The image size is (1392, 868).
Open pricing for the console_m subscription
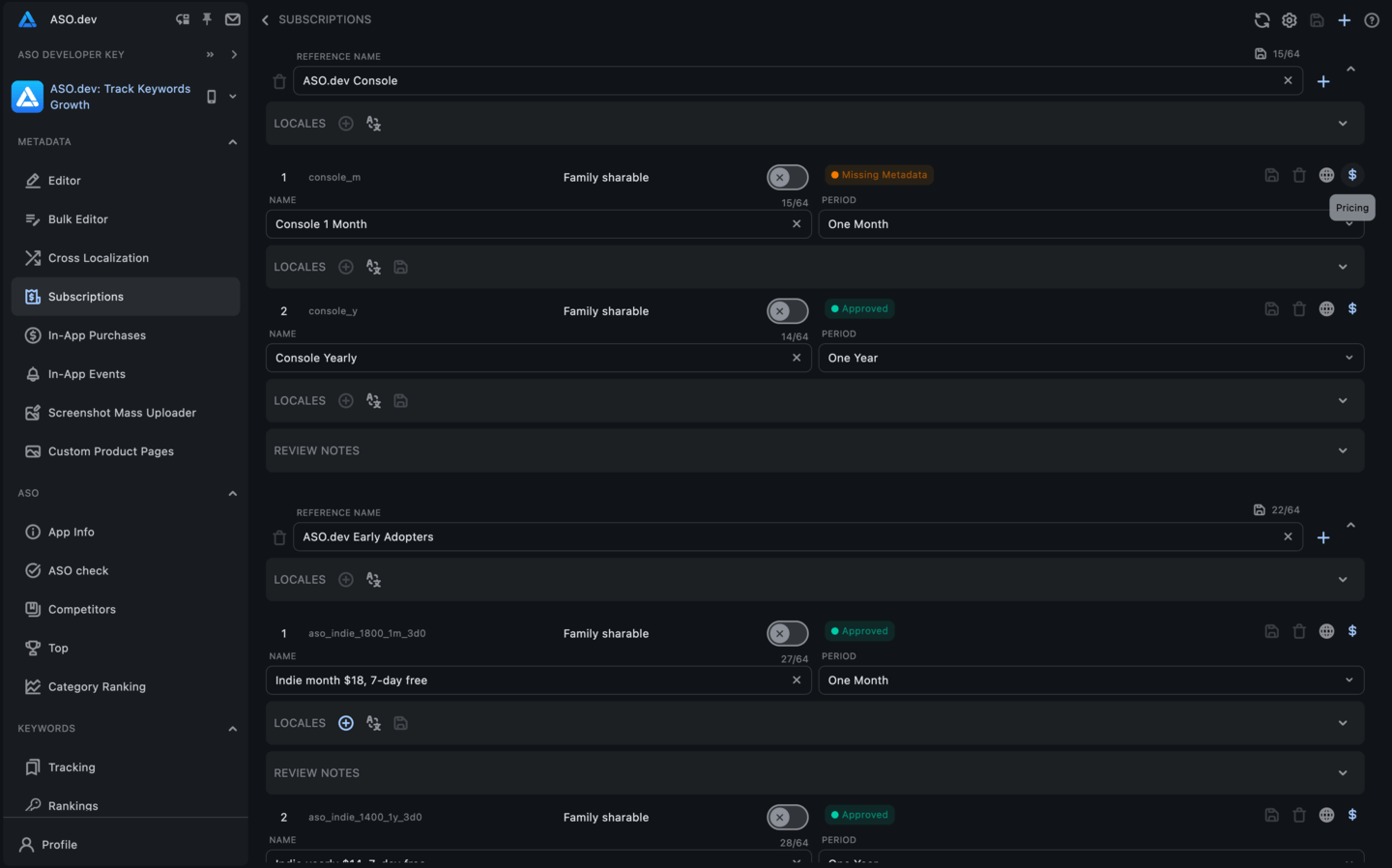pos(1352,175)
